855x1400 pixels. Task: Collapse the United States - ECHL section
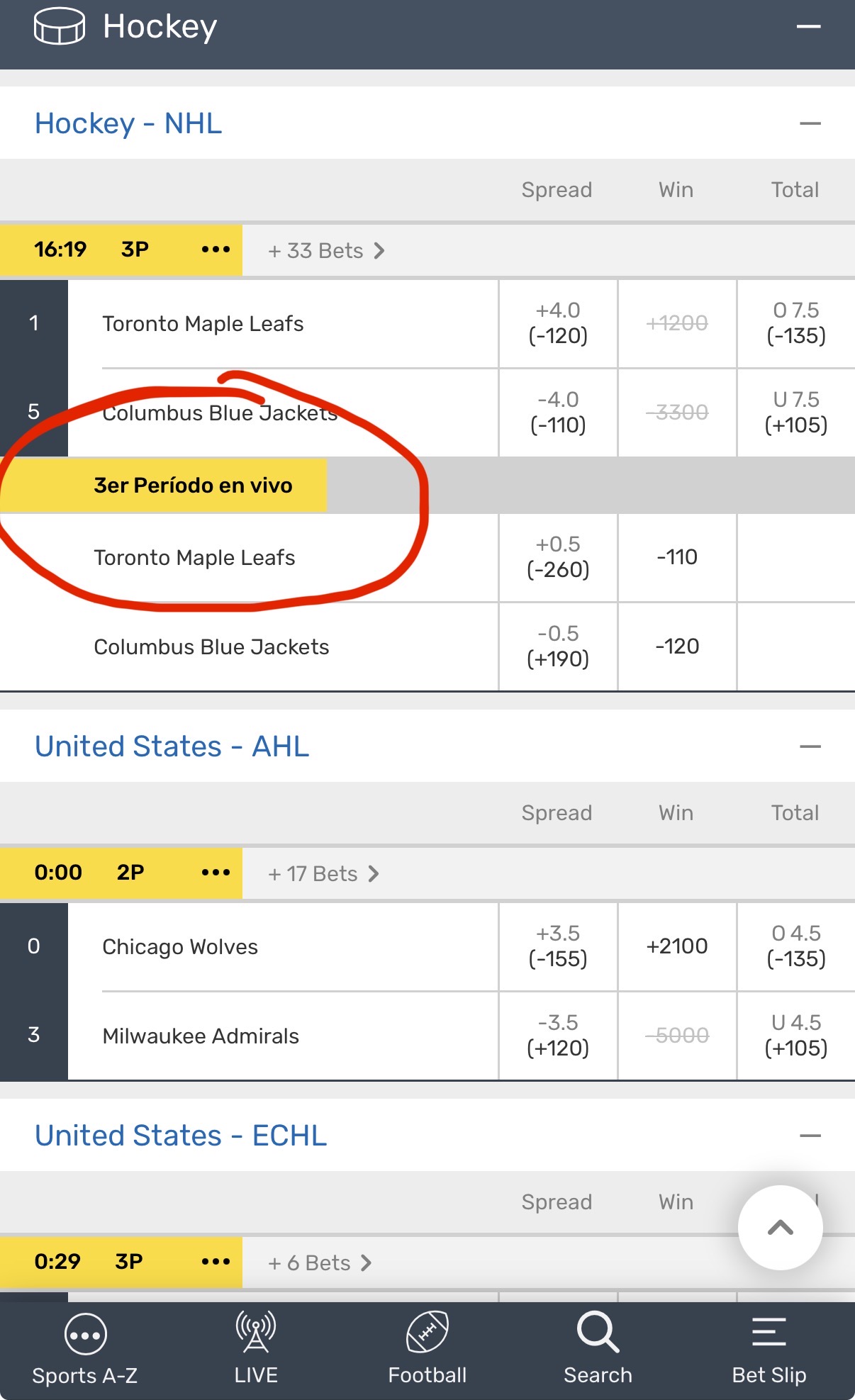[x=810, y=1136]
